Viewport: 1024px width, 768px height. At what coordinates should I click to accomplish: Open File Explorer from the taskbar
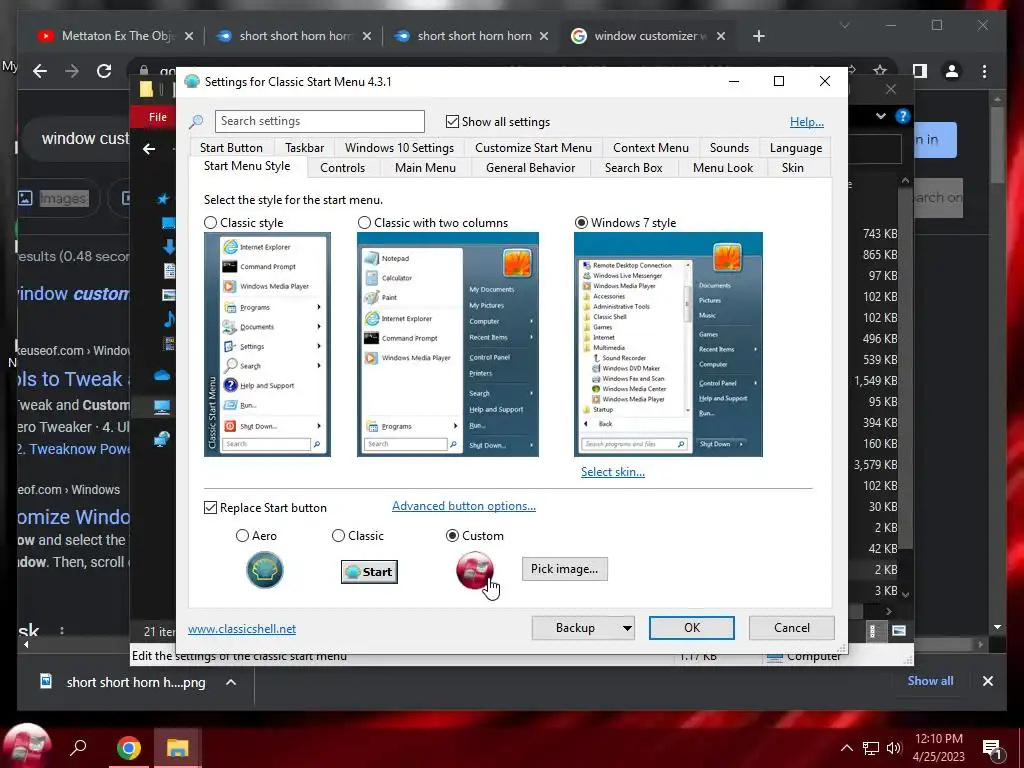point(177,748)
